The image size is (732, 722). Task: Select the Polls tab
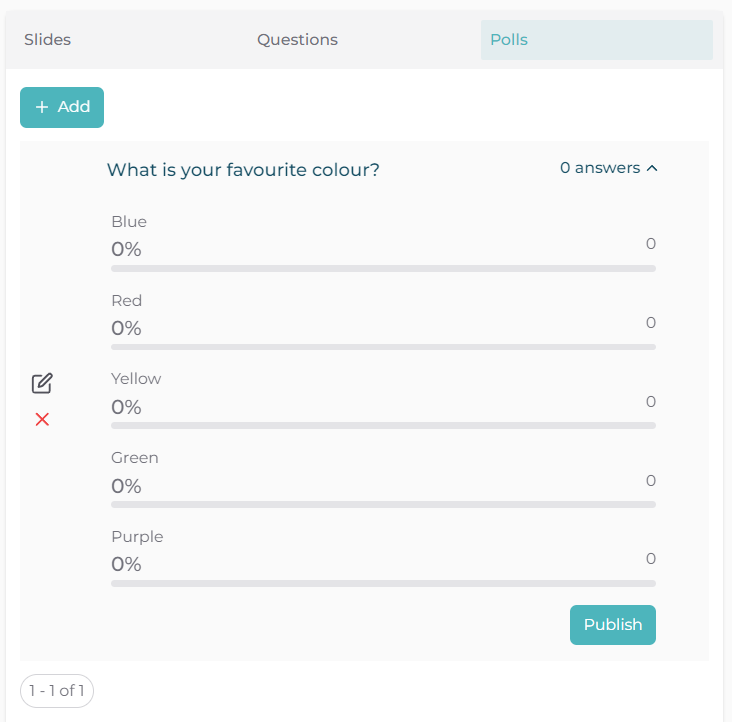click(509, 40)
